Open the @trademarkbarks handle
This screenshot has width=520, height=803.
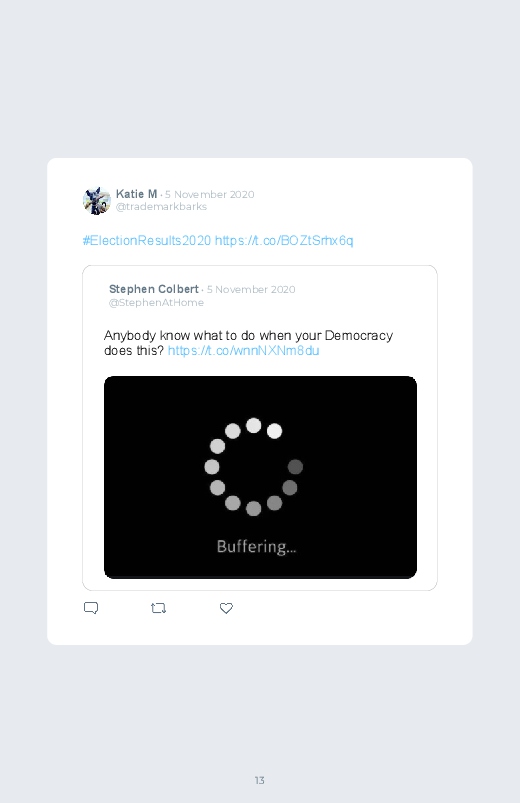tap(161, 206)
